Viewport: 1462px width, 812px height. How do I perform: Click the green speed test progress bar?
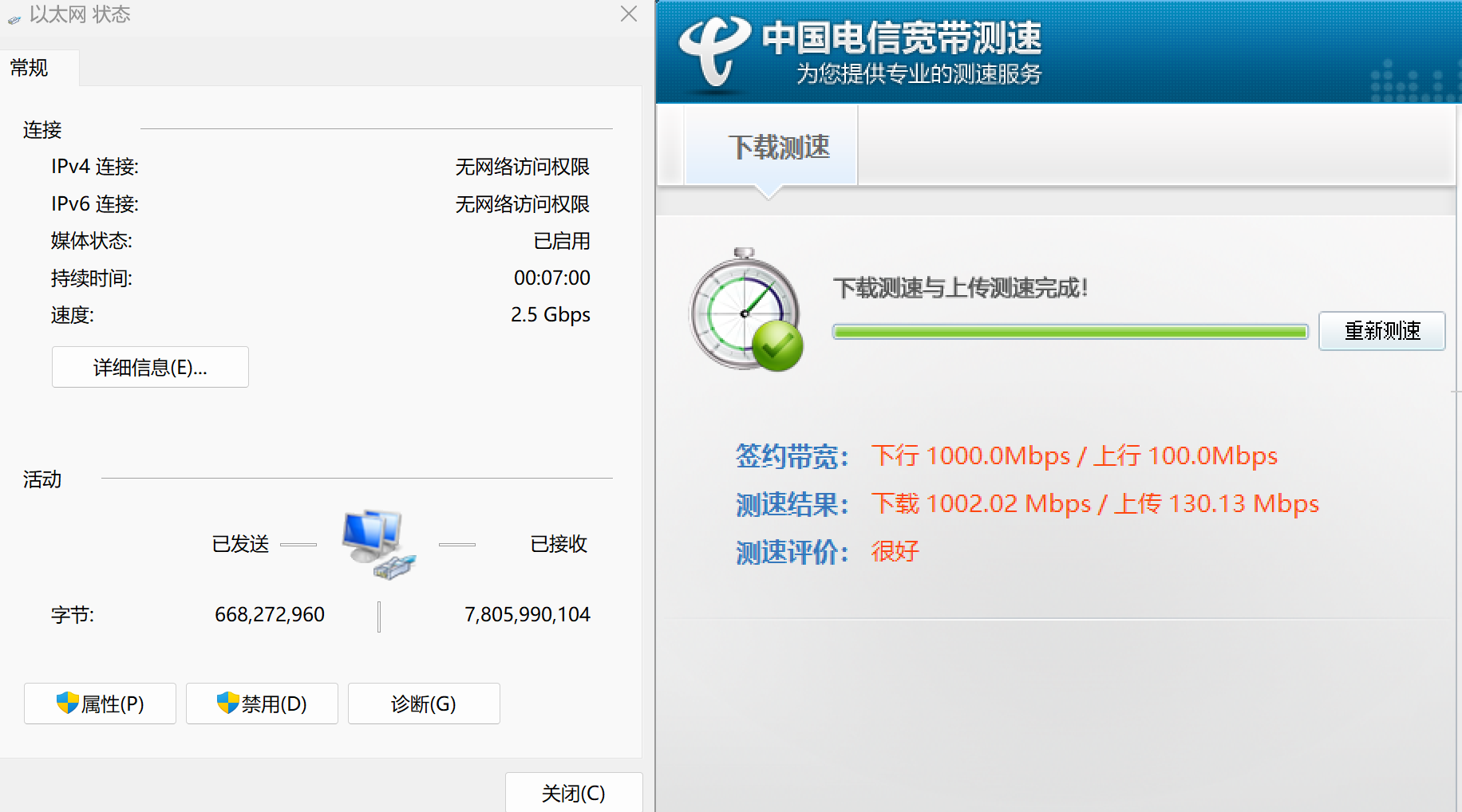[1069, 332]
